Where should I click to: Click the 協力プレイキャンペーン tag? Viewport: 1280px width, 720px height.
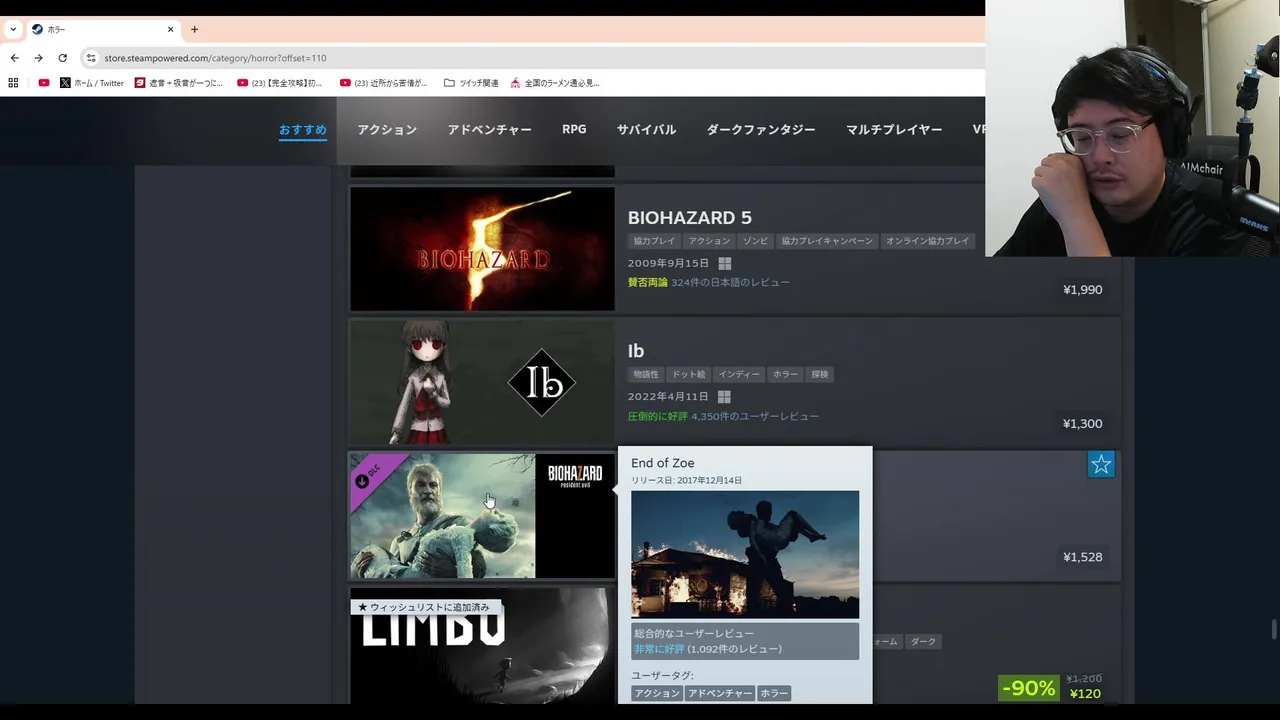827,241
